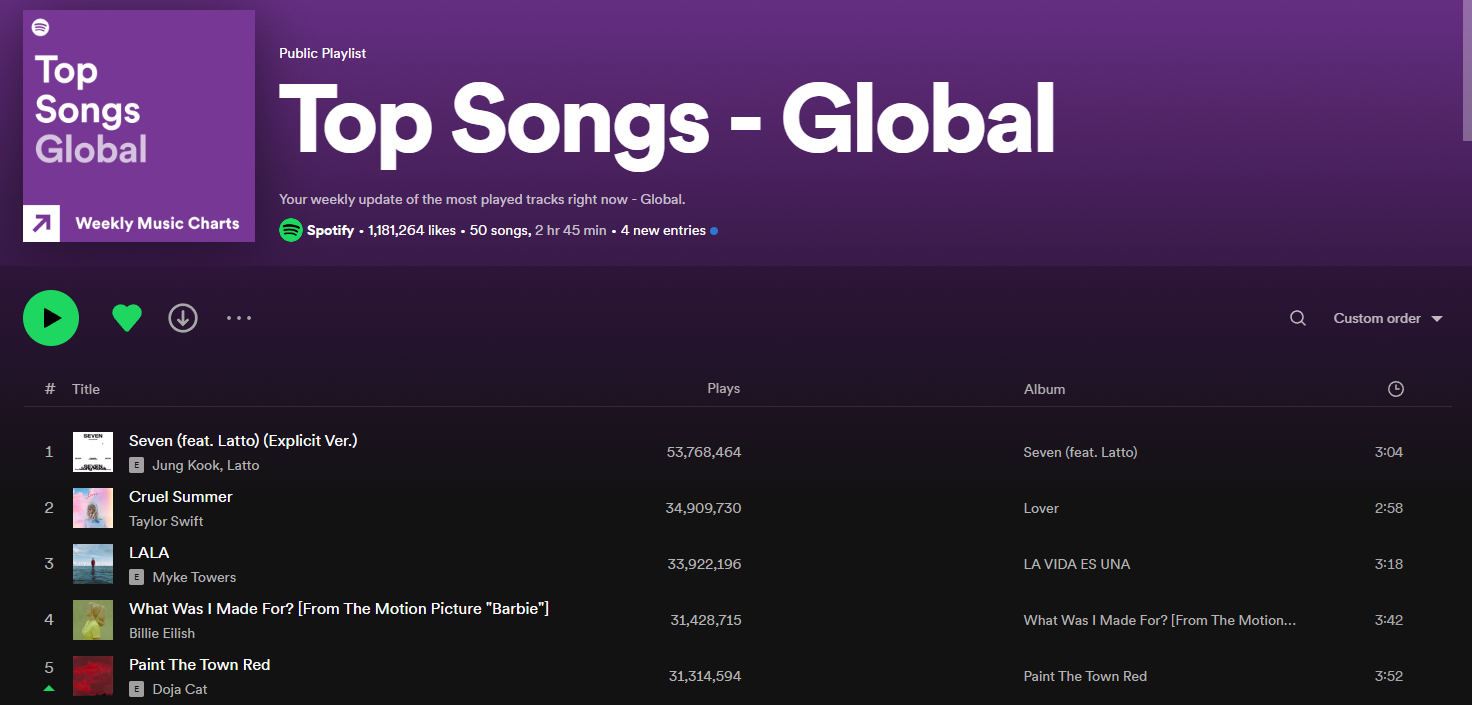The width and height of the screenshot is (1472, 705).
Task: Open artist Myke Towers link
Action: coord(194,577)
